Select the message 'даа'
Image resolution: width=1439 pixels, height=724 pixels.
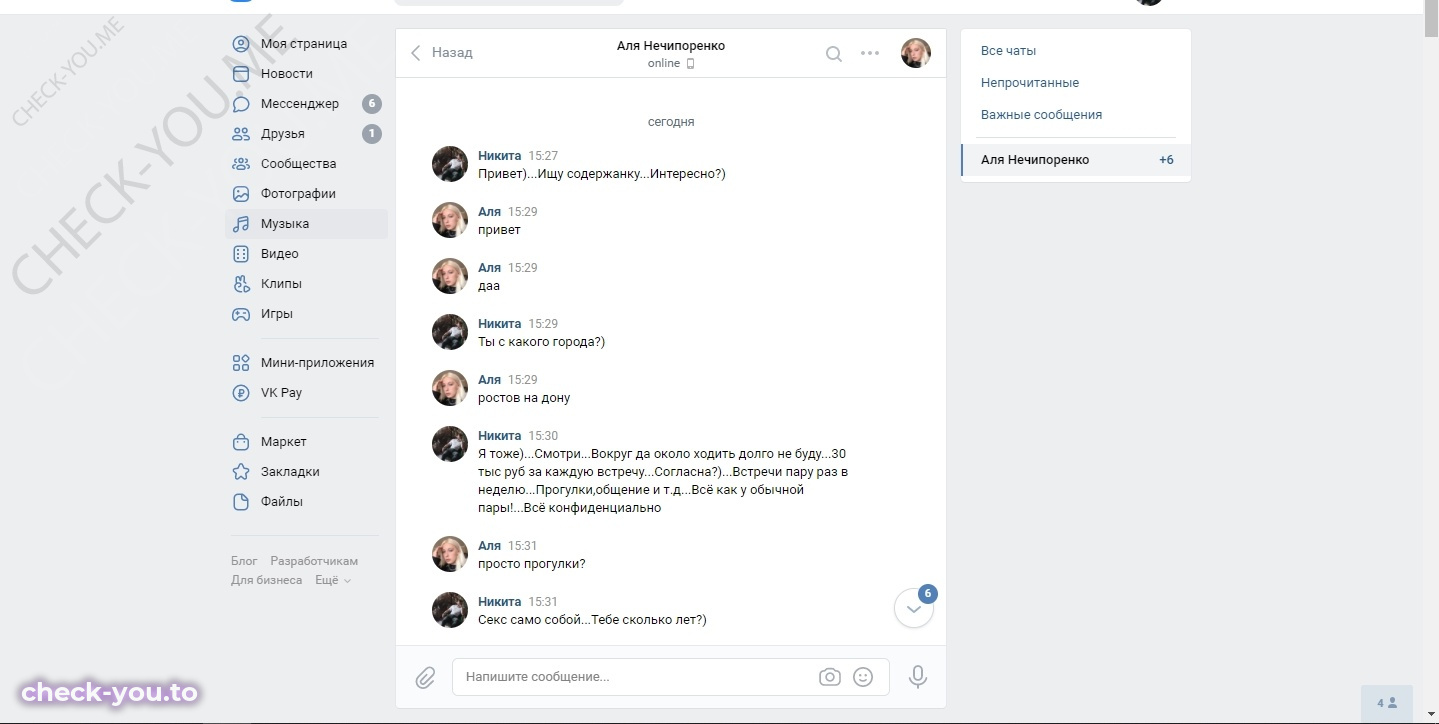click(x=489, y=286)
